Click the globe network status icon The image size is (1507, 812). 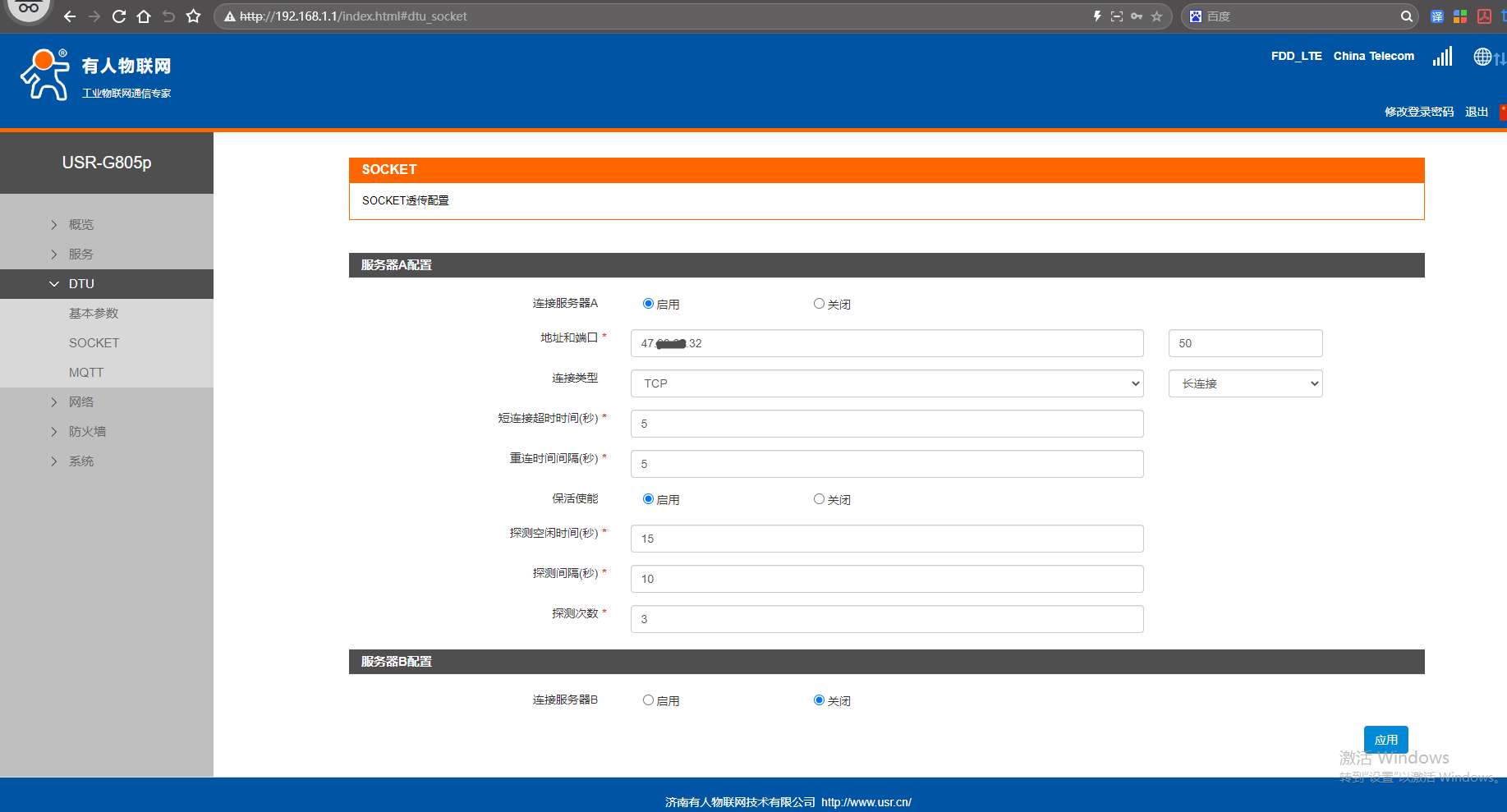[1482, 57]
